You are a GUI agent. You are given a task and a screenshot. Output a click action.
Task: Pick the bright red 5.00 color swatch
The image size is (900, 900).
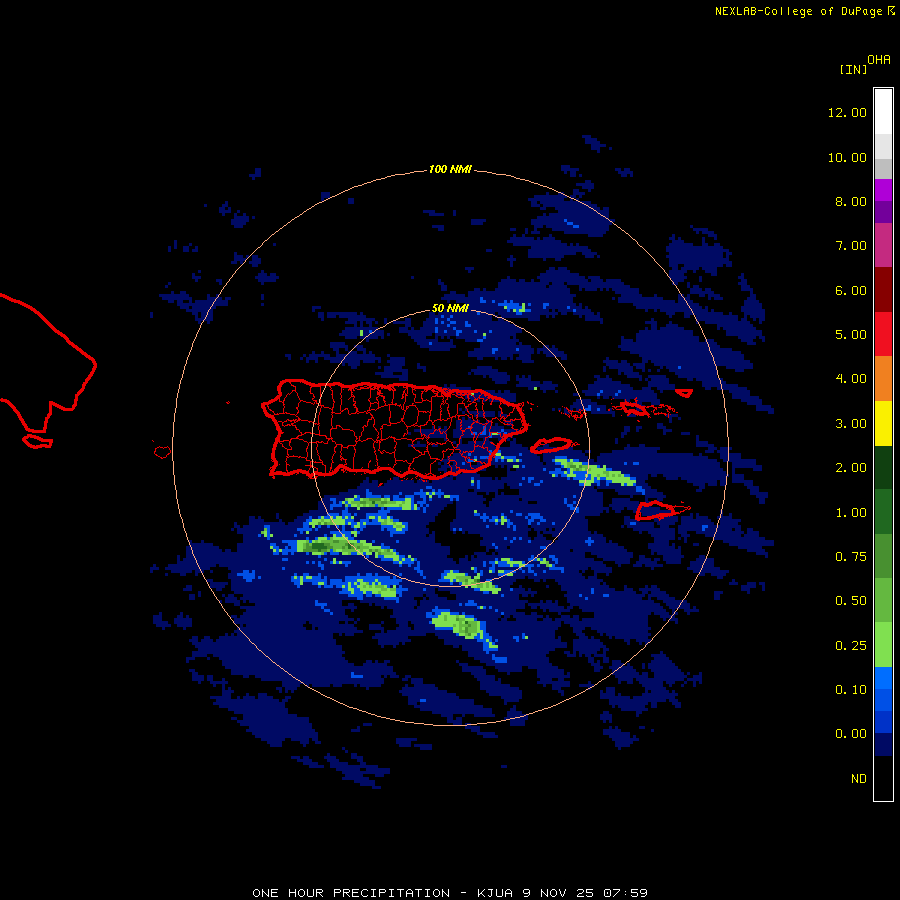coord(883,334)
